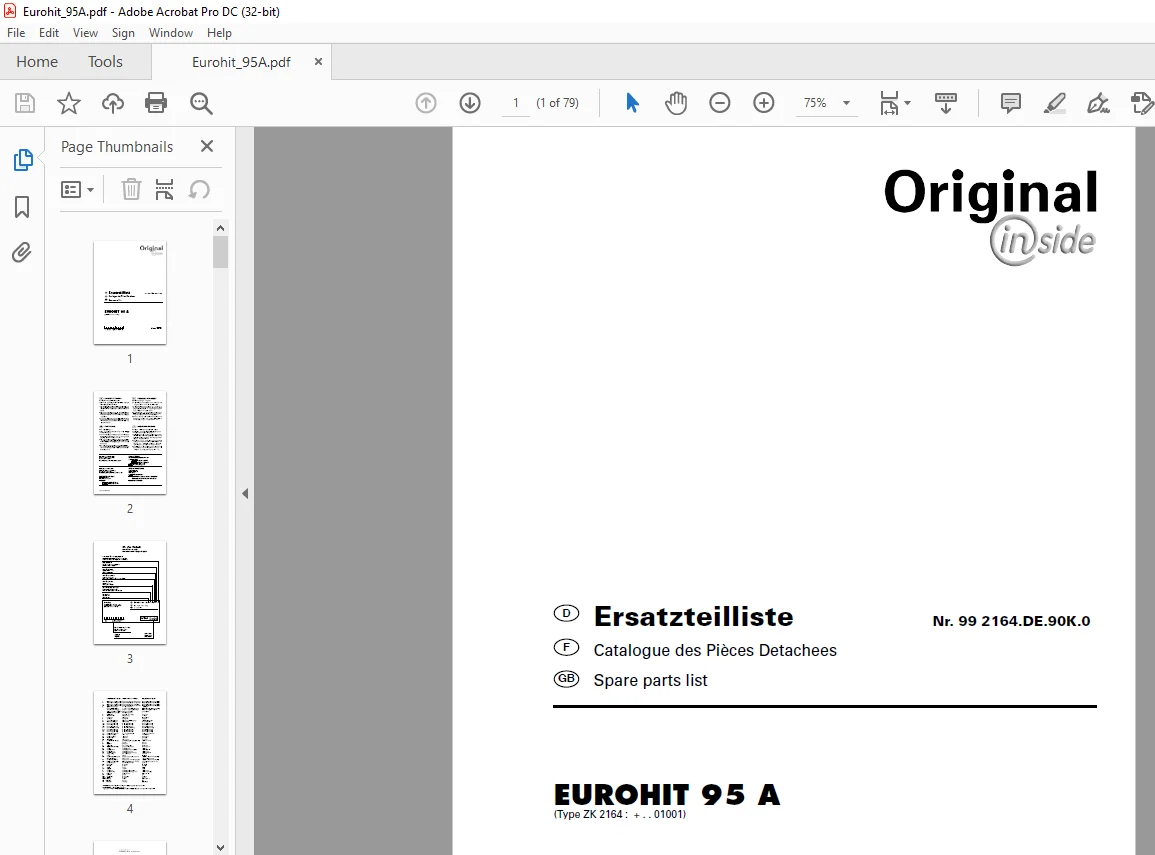1155x855 pixels.
Task: Choose the Selection arrow tool
Action: [x=632, y=103]
